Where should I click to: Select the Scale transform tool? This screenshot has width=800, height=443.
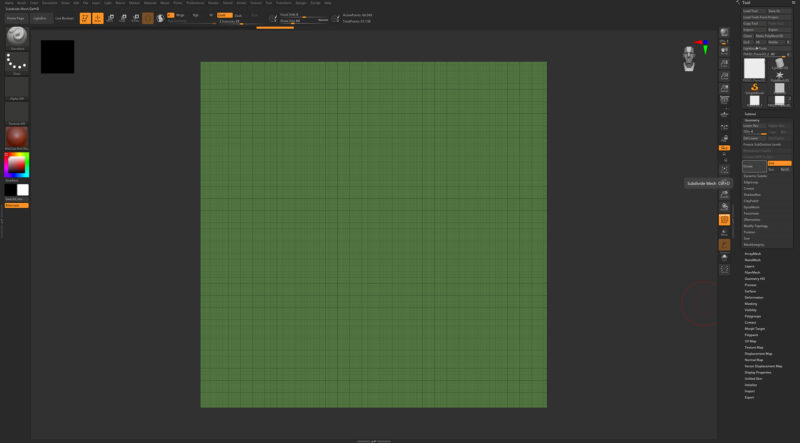pyautogui.click(x=123, y=18)
